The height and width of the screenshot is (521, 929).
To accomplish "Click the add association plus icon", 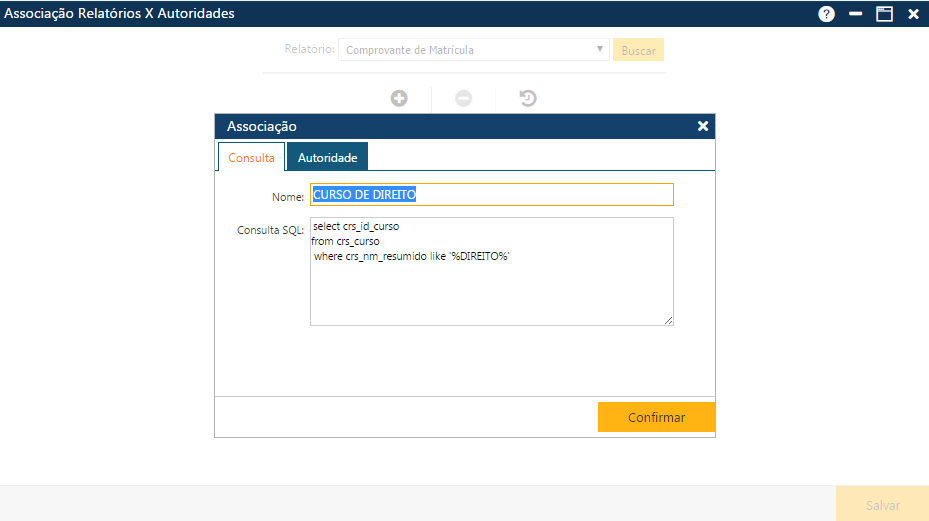I will [x=399, y=98].
